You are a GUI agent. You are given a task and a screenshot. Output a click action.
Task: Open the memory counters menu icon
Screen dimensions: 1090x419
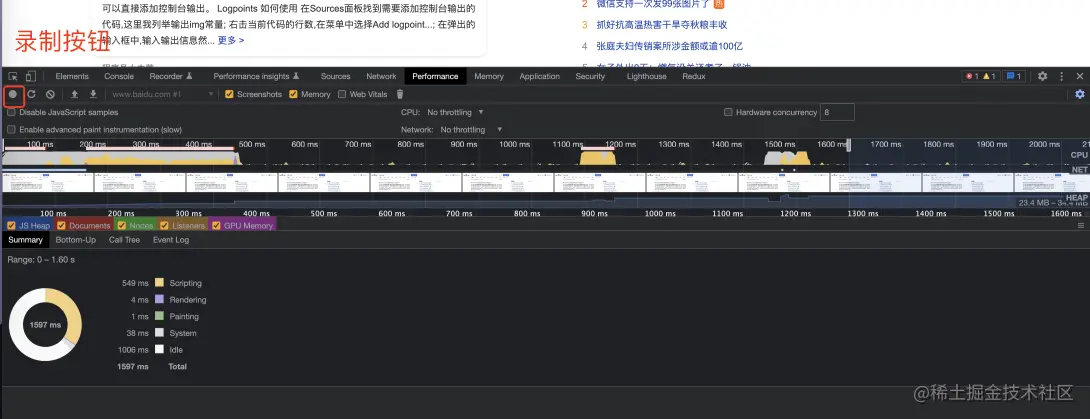click(x=1080, y=225)
